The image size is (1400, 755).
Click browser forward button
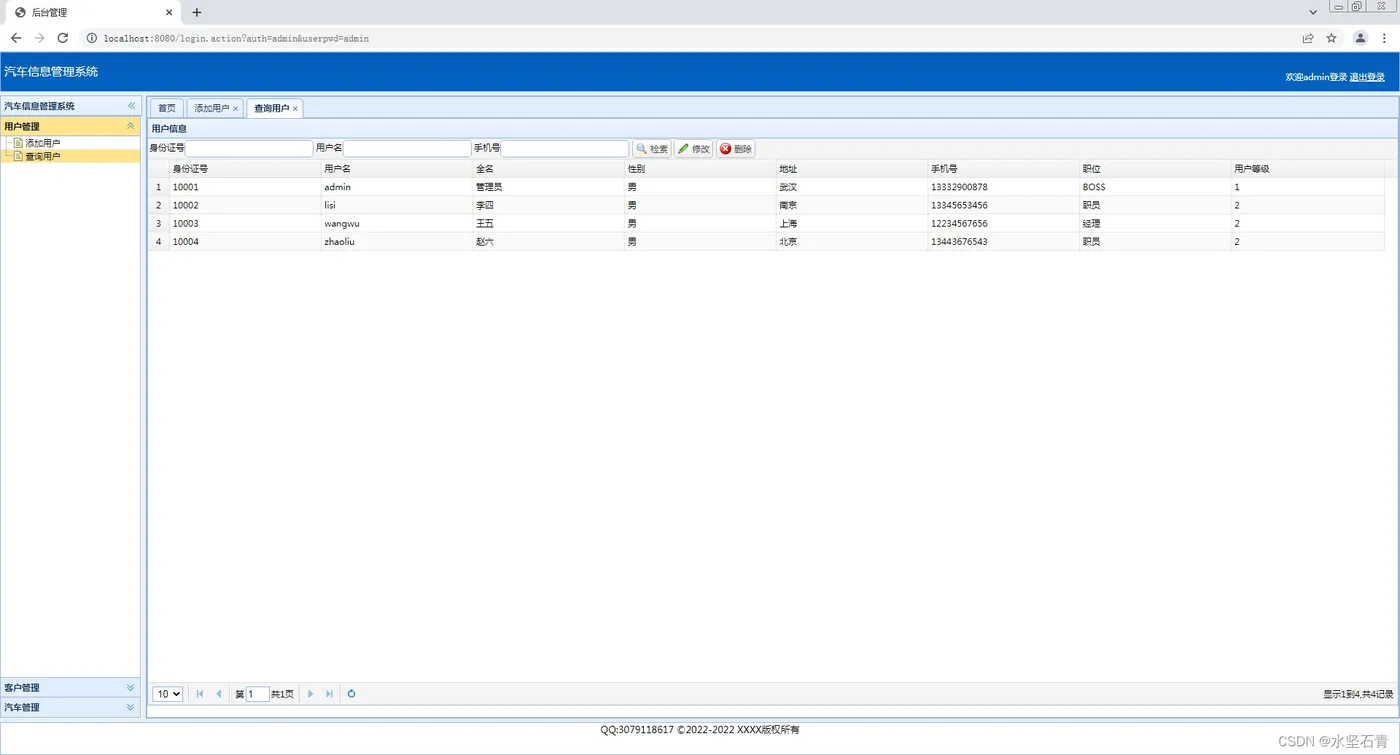tap(39, 38)
